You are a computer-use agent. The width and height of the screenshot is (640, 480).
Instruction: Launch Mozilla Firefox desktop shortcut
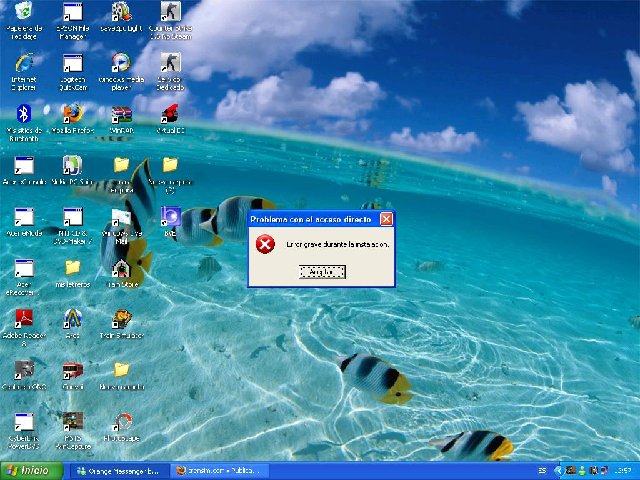pos(72,113)
